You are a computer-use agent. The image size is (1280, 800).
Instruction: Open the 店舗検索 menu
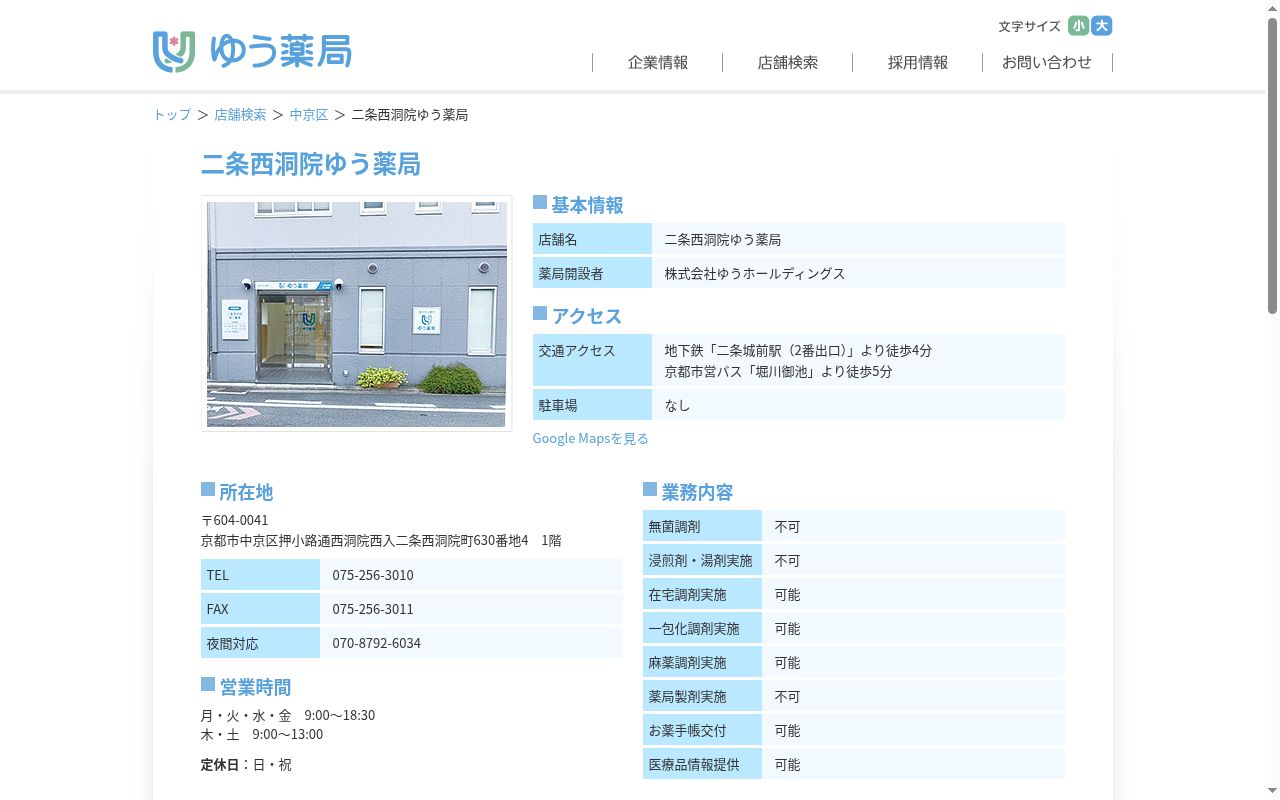(788, 62)
